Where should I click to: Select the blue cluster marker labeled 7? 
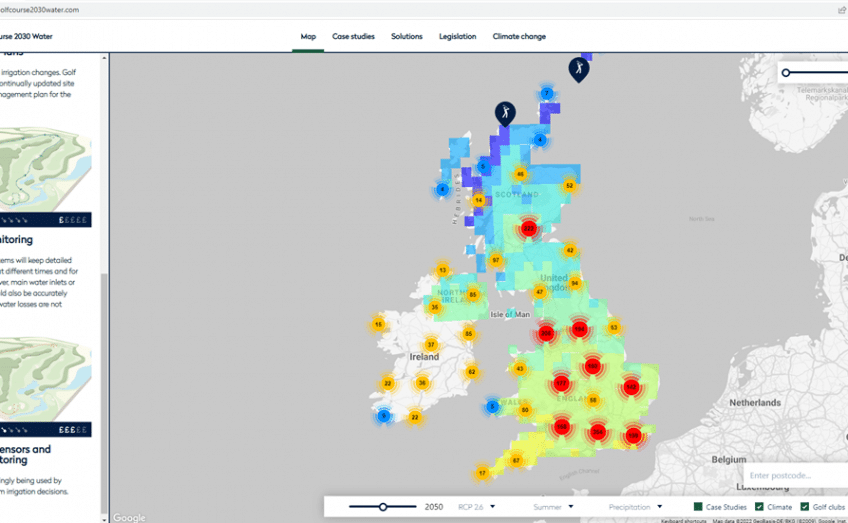(546, 93)
